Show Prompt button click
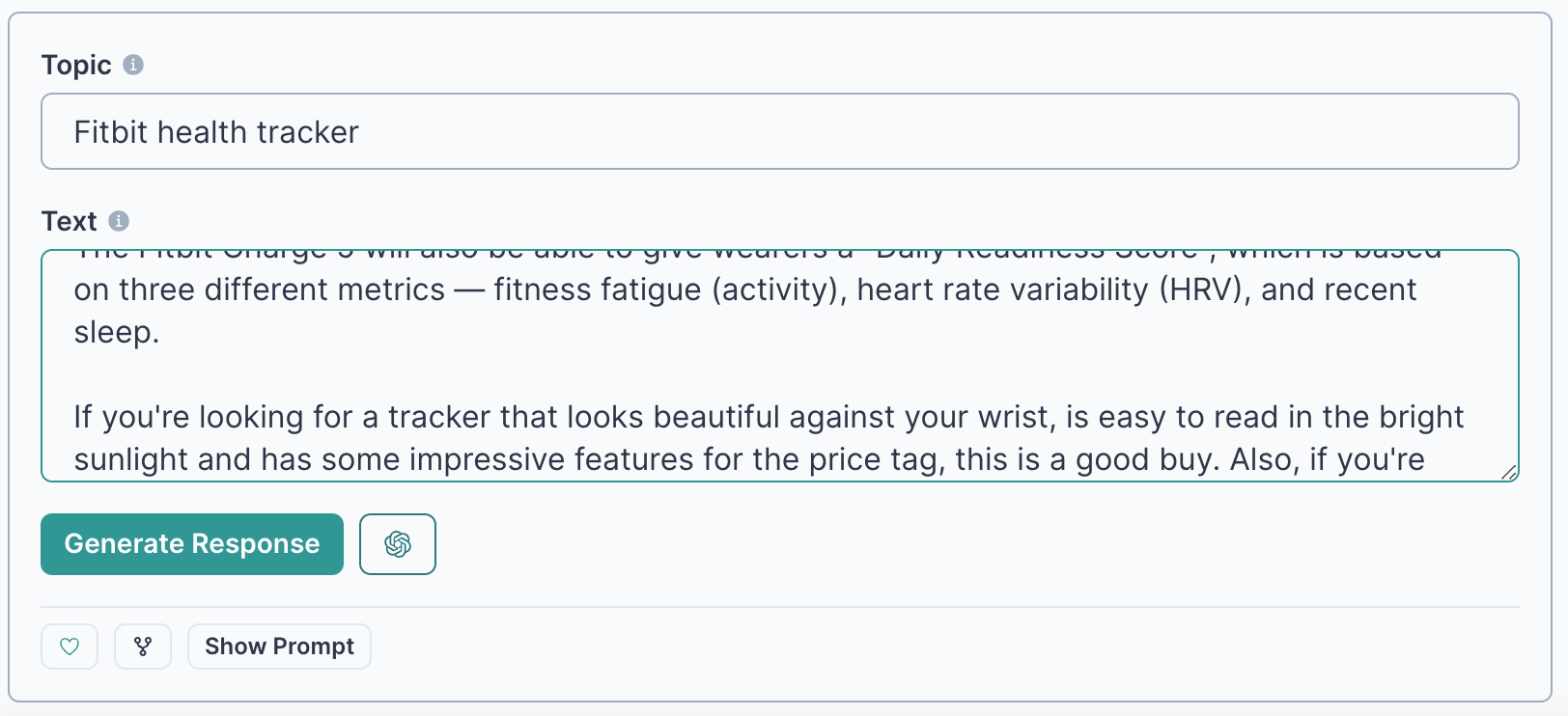 [279, 647]
